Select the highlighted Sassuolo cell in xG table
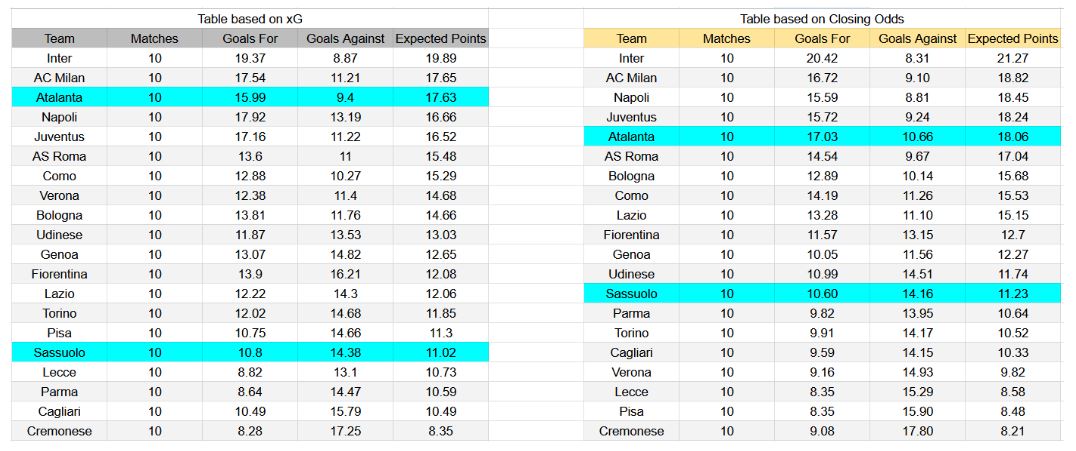1076x451 pixels. pos(59,352)
